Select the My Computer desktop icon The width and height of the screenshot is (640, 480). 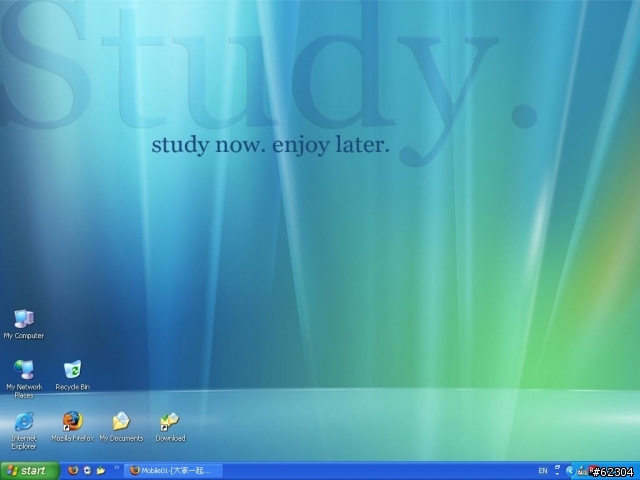(24, 324)
